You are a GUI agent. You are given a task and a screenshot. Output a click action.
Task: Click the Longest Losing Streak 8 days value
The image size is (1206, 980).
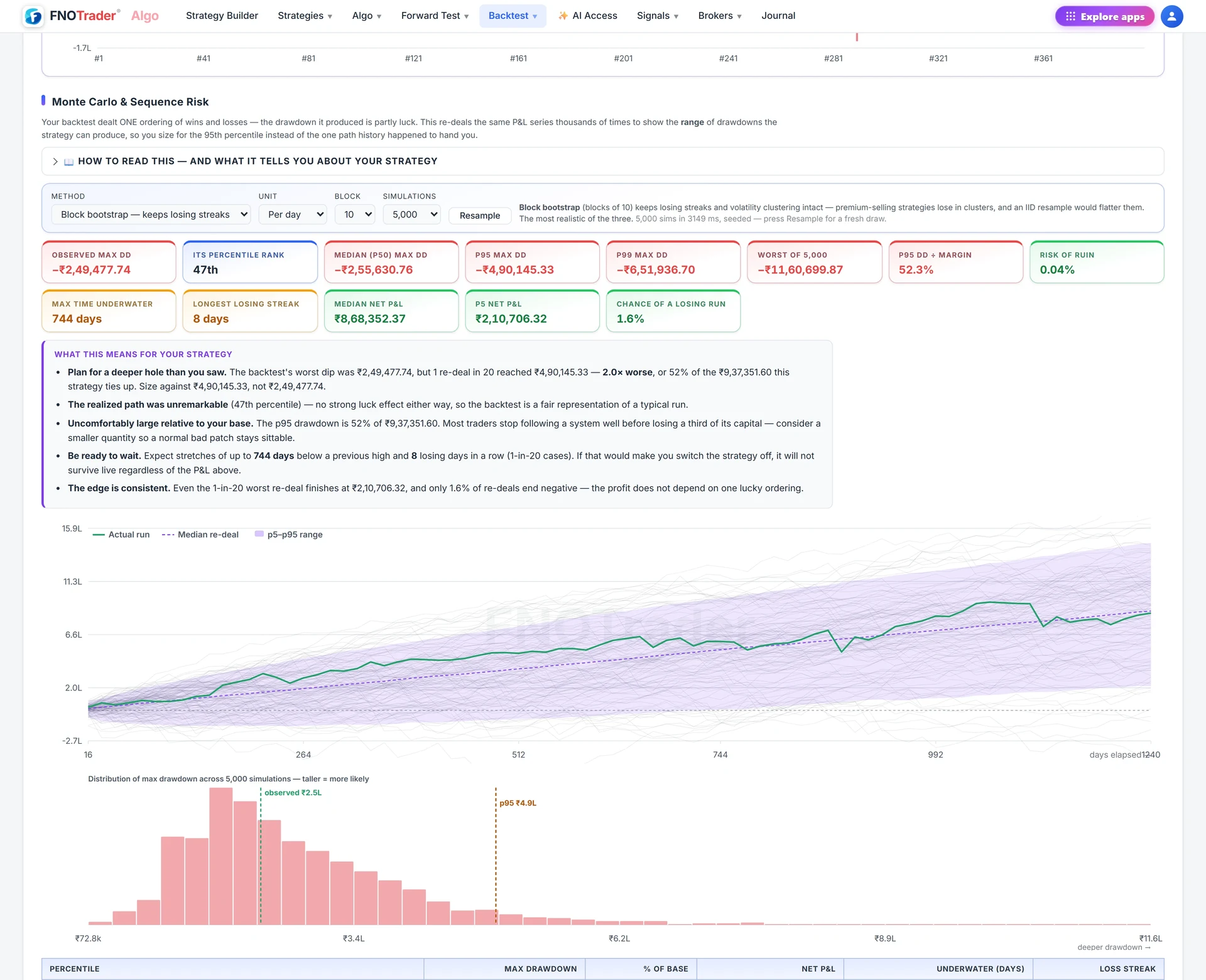pos(210,318)
